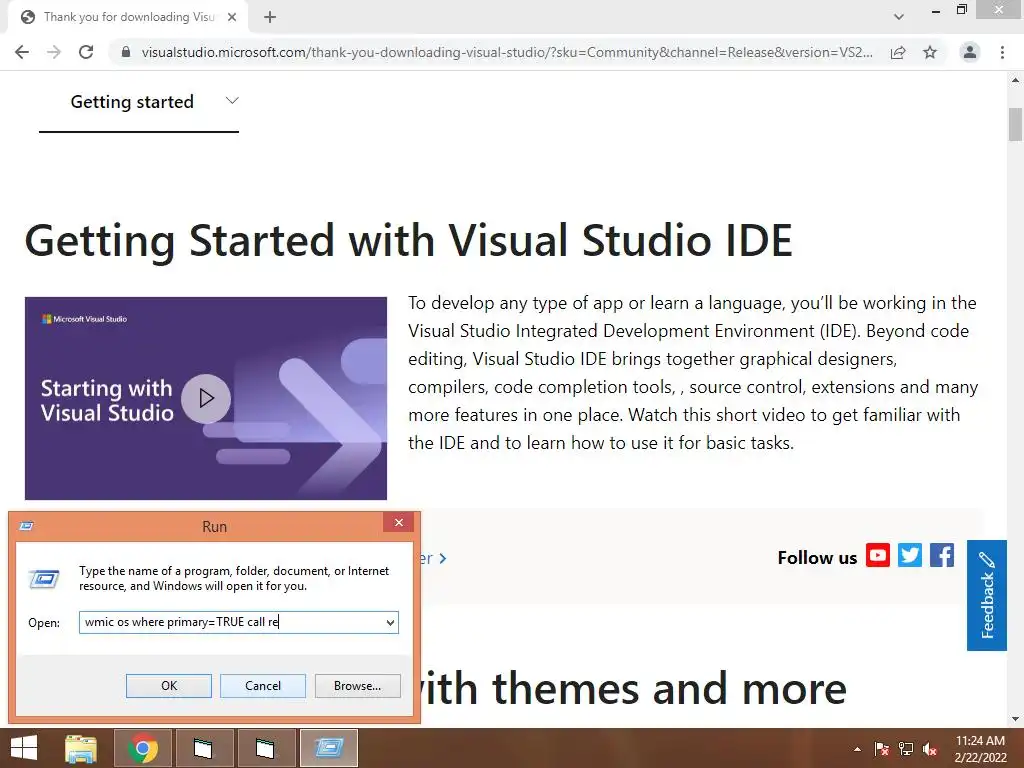
Task: Open a new browser tab
Action: [x=270, y=17]
